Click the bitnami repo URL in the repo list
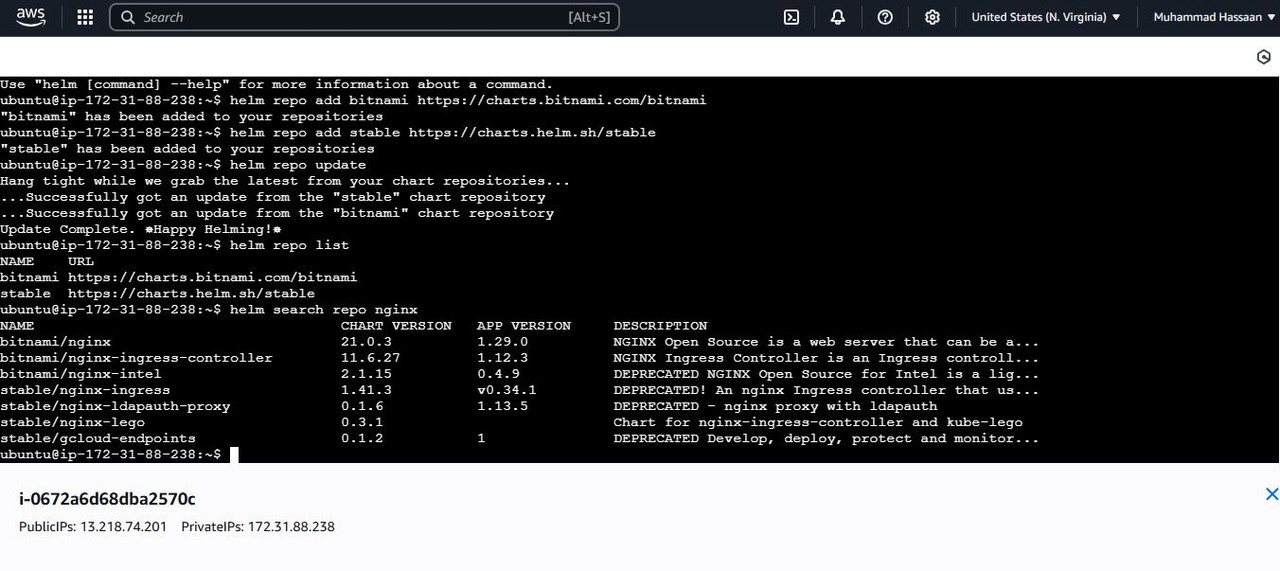This screenshot has width=1280, height=571. 212,277
